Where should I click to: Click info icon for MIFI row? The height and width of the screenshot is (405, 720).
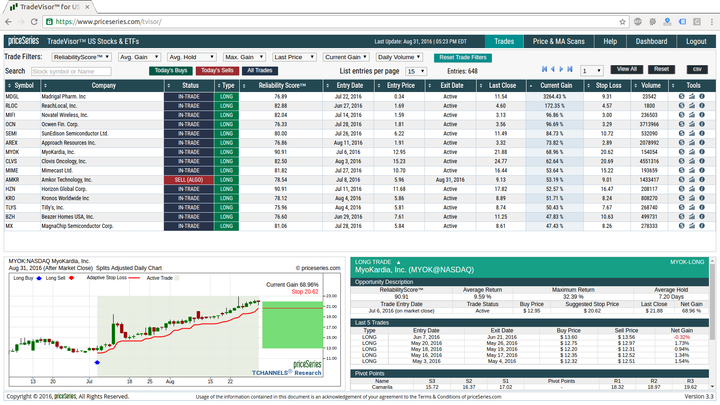(702, 115)
